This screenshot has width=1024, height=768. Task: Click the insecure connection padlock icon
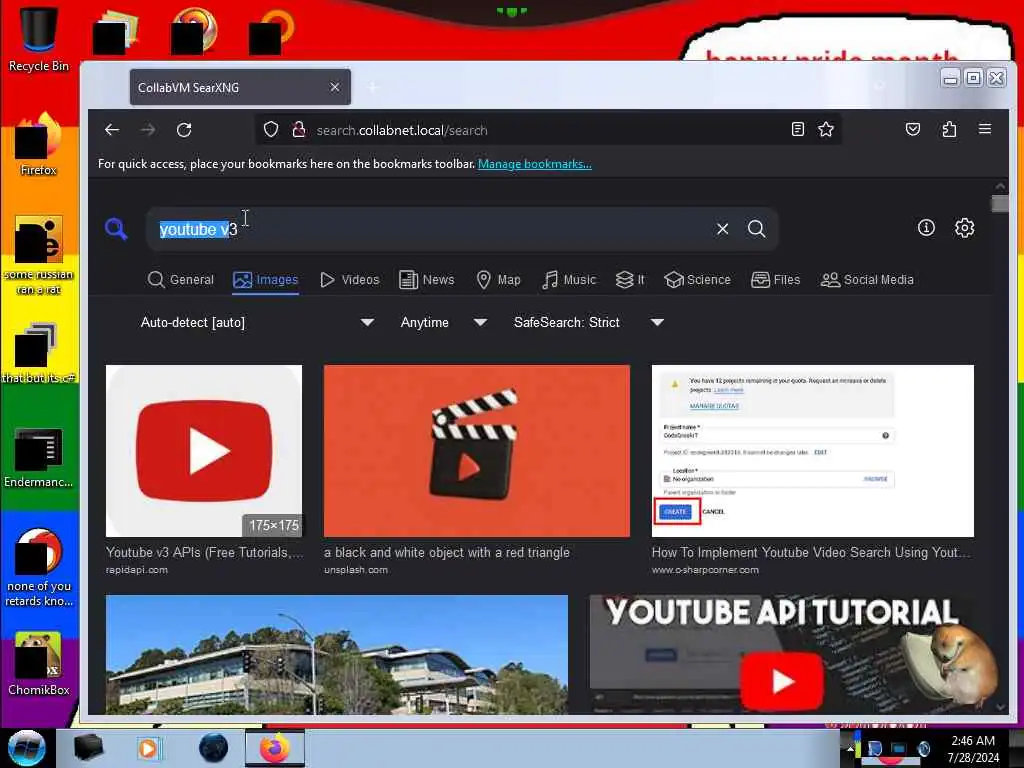[x=298, y=129]
